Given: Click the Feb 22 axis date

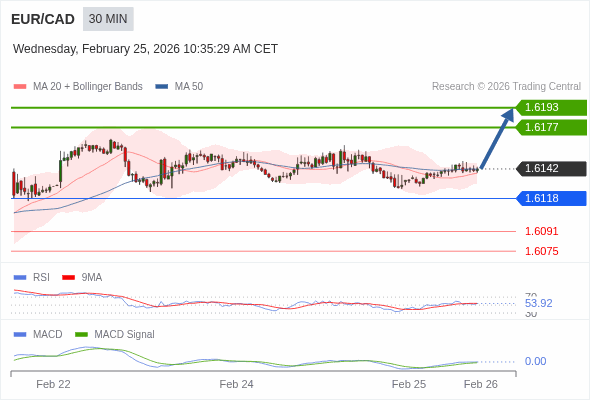Looking at the screenshot, I should [53, 384].
